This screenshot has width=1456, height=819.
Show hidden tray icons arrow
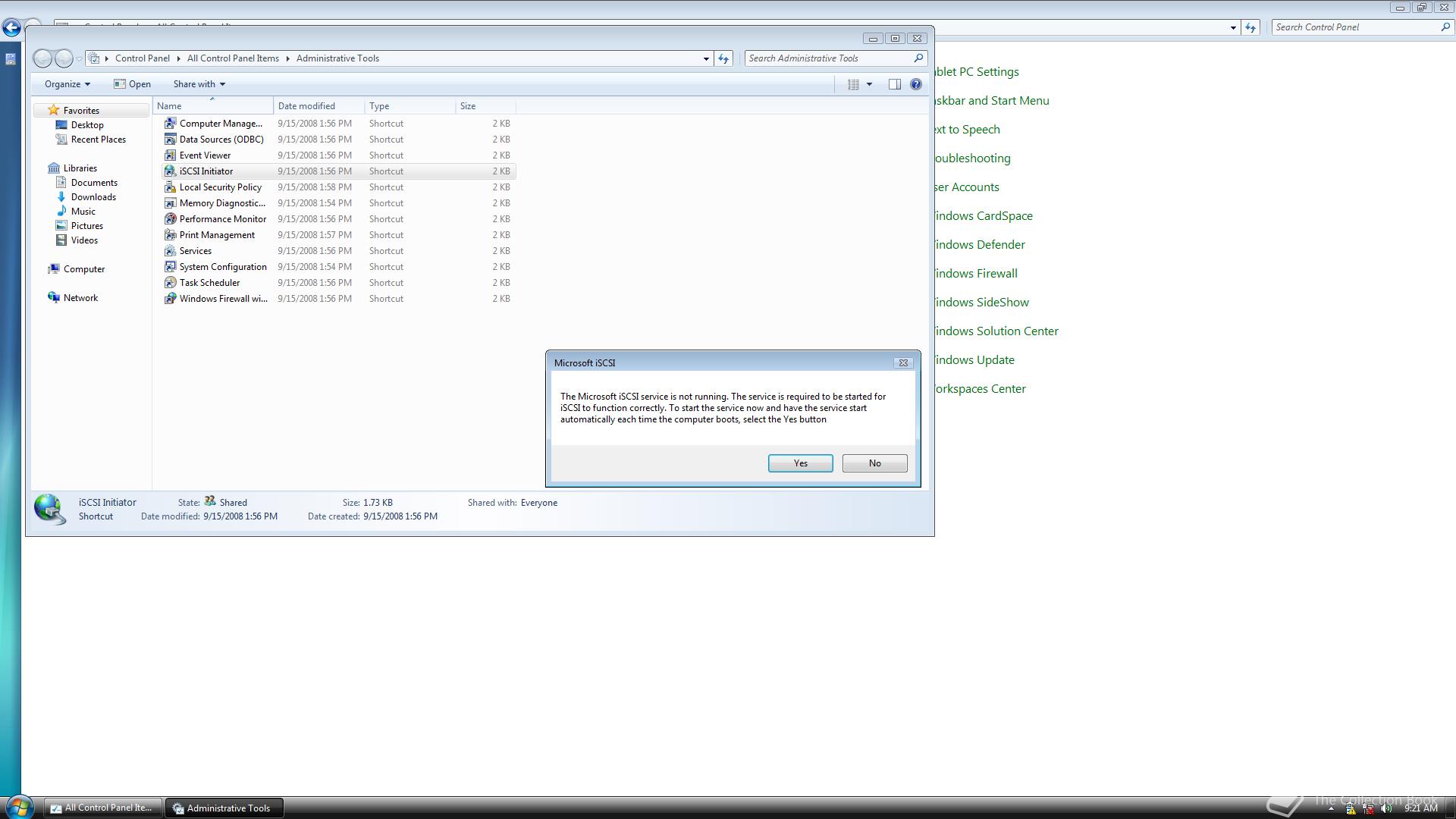click(1331, 808)
